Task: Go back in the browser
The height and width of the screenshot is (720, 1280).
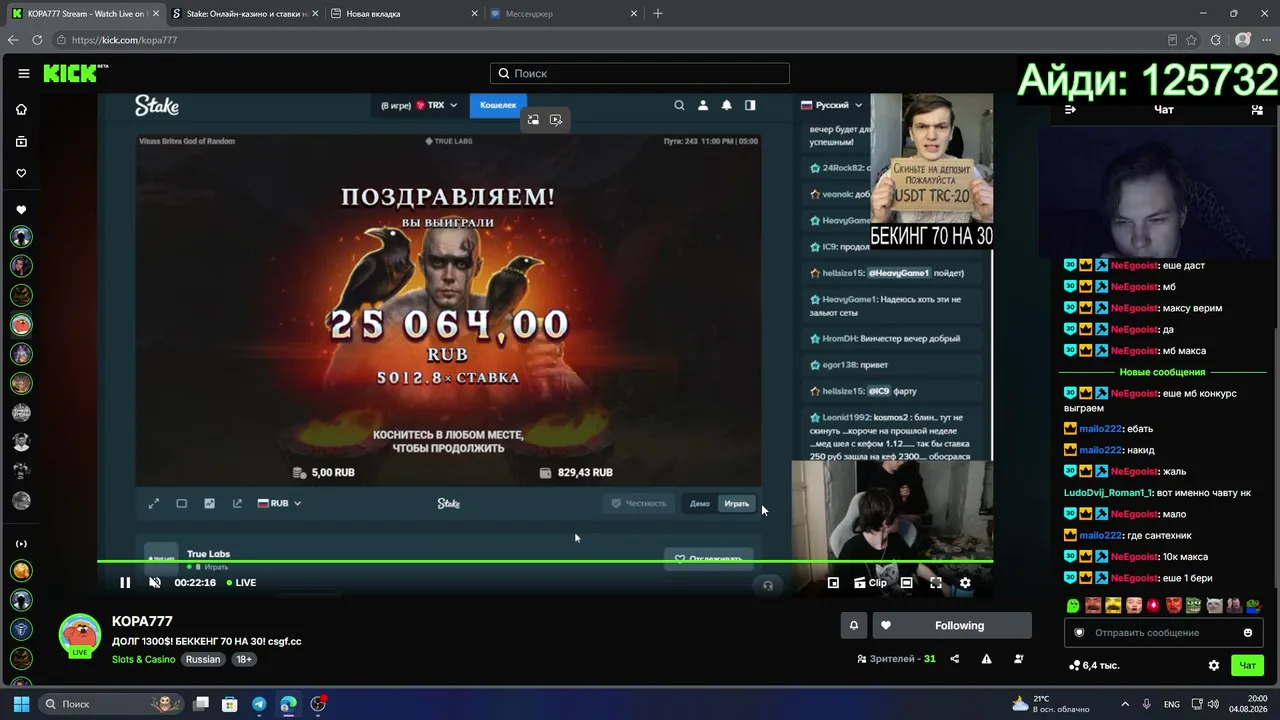Action: coord(13,40)
